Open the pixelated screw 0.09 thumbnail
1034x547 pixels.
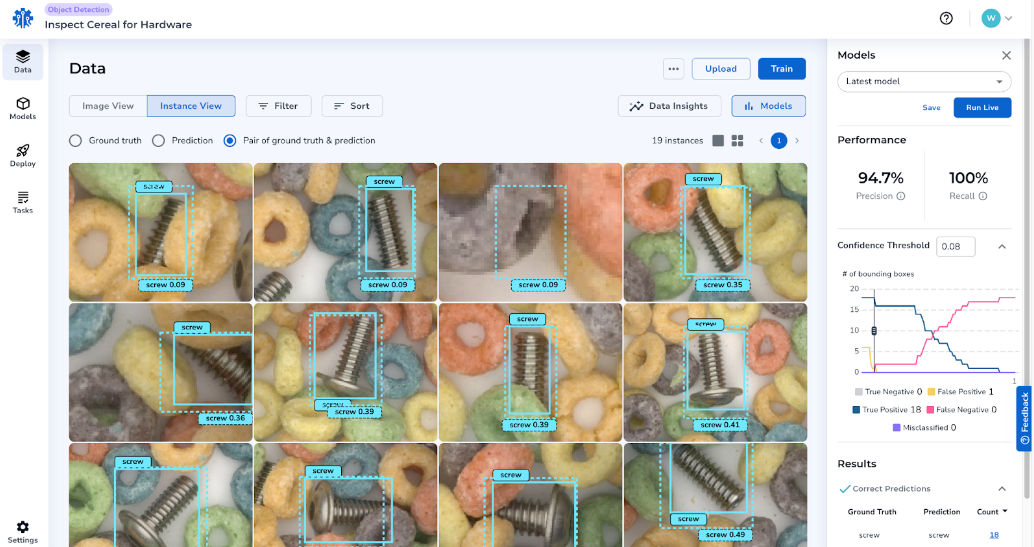[x=530, y=232]
